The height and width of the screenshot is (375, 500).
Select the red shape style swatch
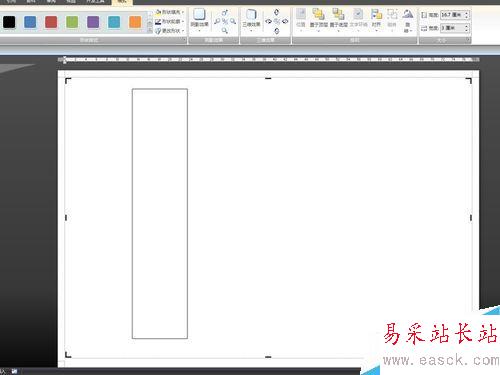tap(51, 22)
